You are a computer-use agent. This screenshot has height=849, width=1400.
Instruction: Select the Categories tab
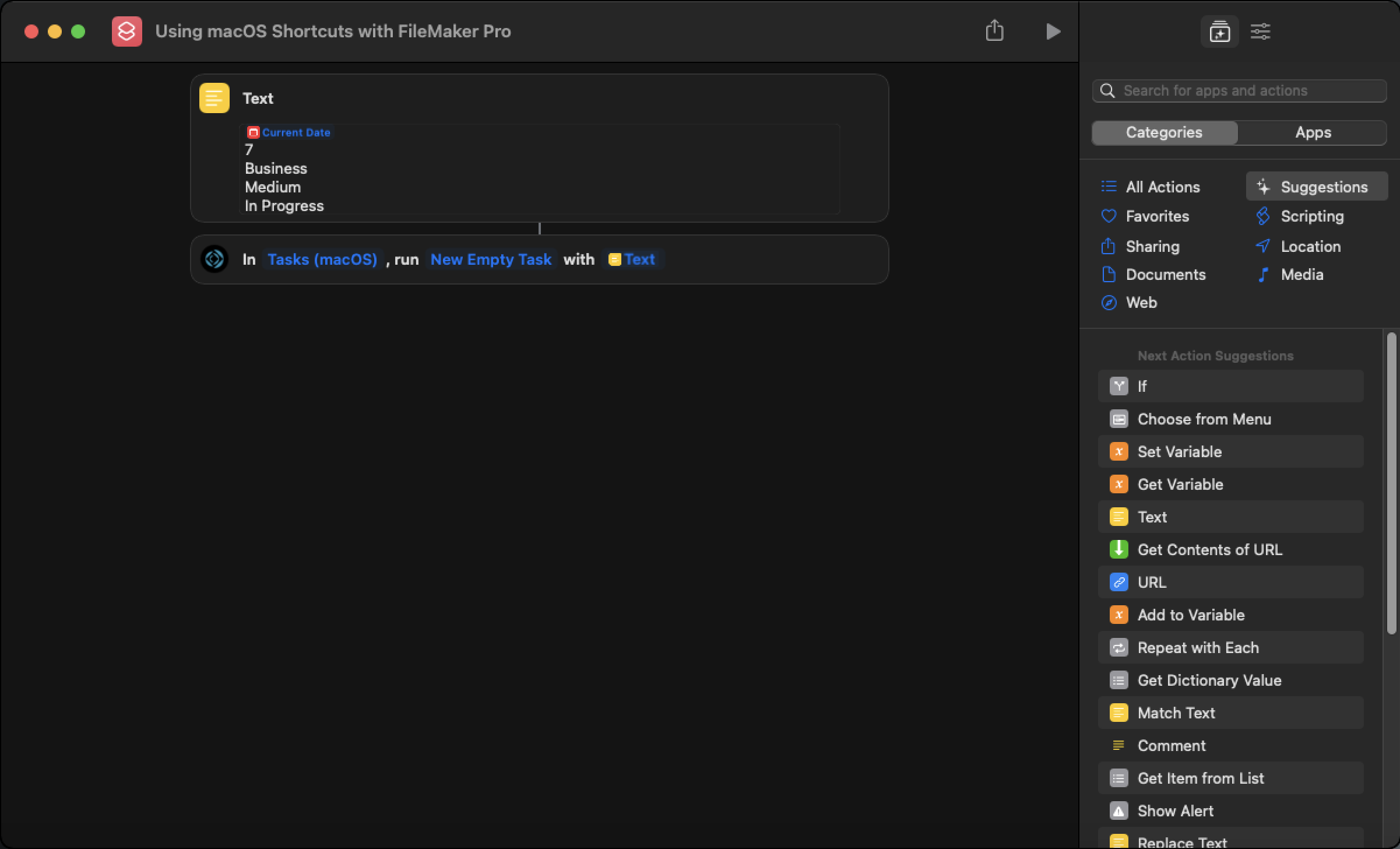[x=1163, y=132]
